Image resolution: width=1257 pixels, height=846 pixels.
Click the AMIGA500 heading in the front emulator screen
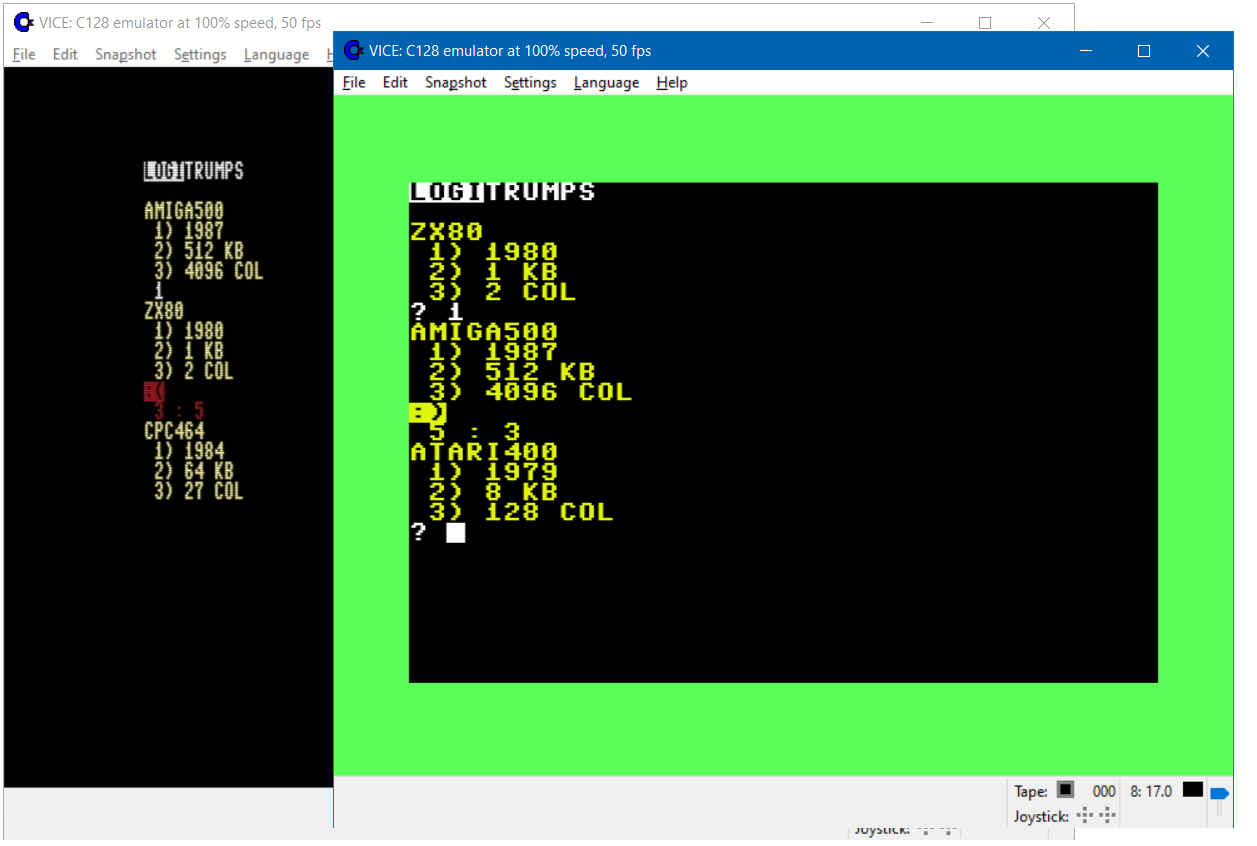[x=484, y=332]
